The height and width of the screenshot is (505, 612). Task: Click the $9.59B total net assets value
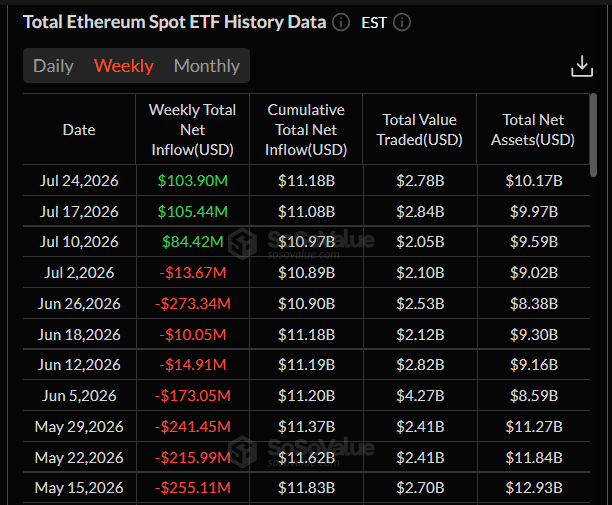pyautogui.click(x=534, y=242)
